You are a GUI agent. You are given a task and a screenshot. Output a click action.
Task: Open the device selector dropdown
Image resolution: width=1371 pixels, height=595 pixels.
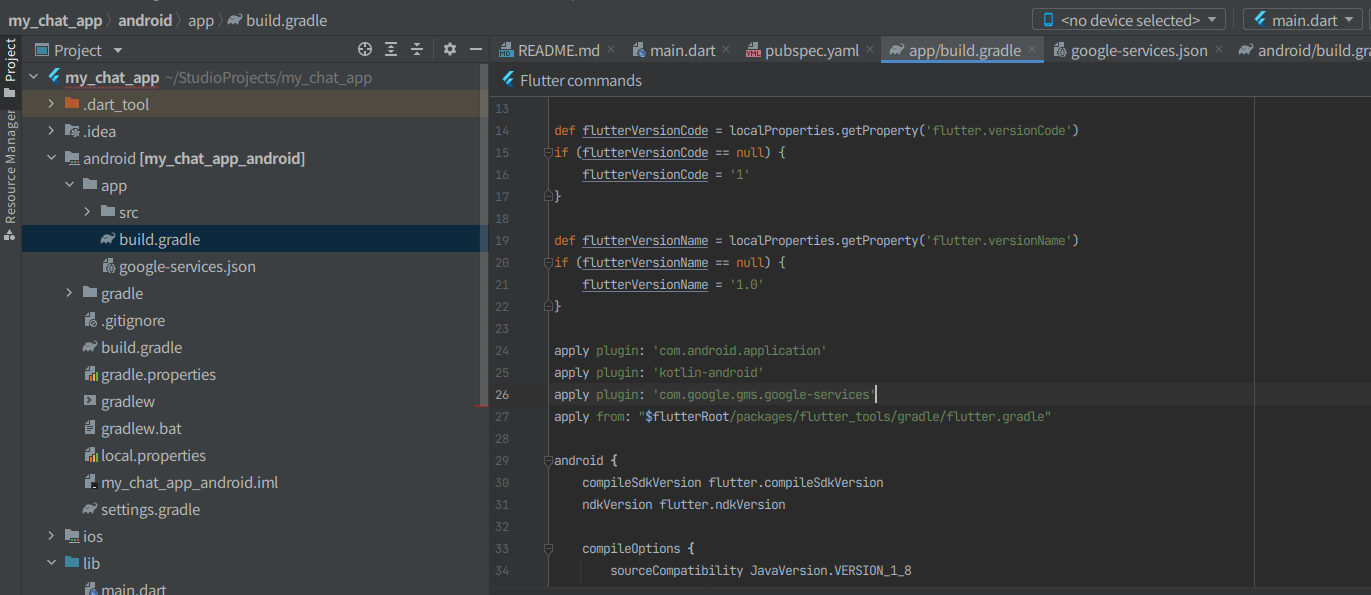pos(1129,20)
